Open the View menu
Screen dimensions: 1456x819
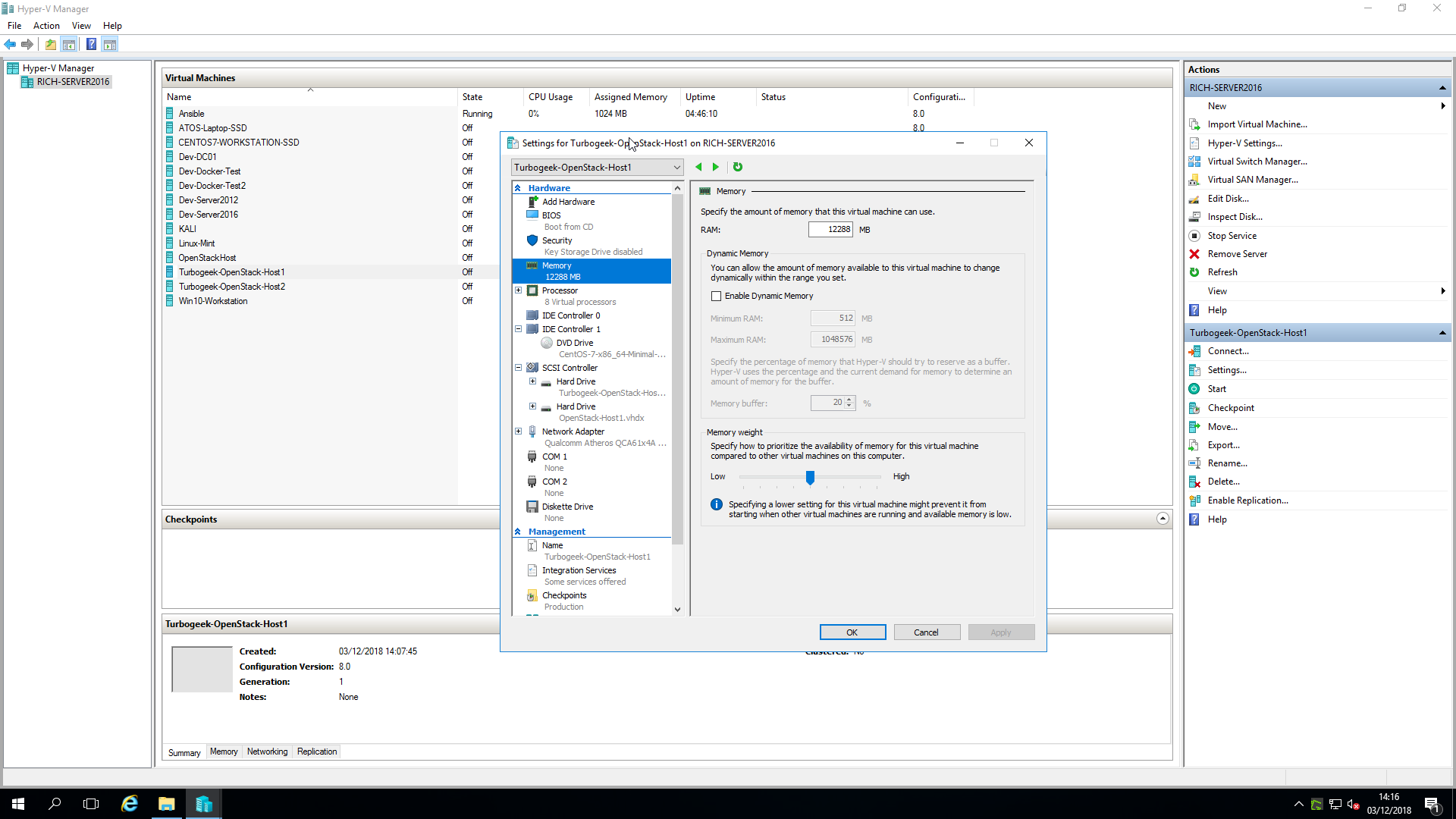pos(81,26)
